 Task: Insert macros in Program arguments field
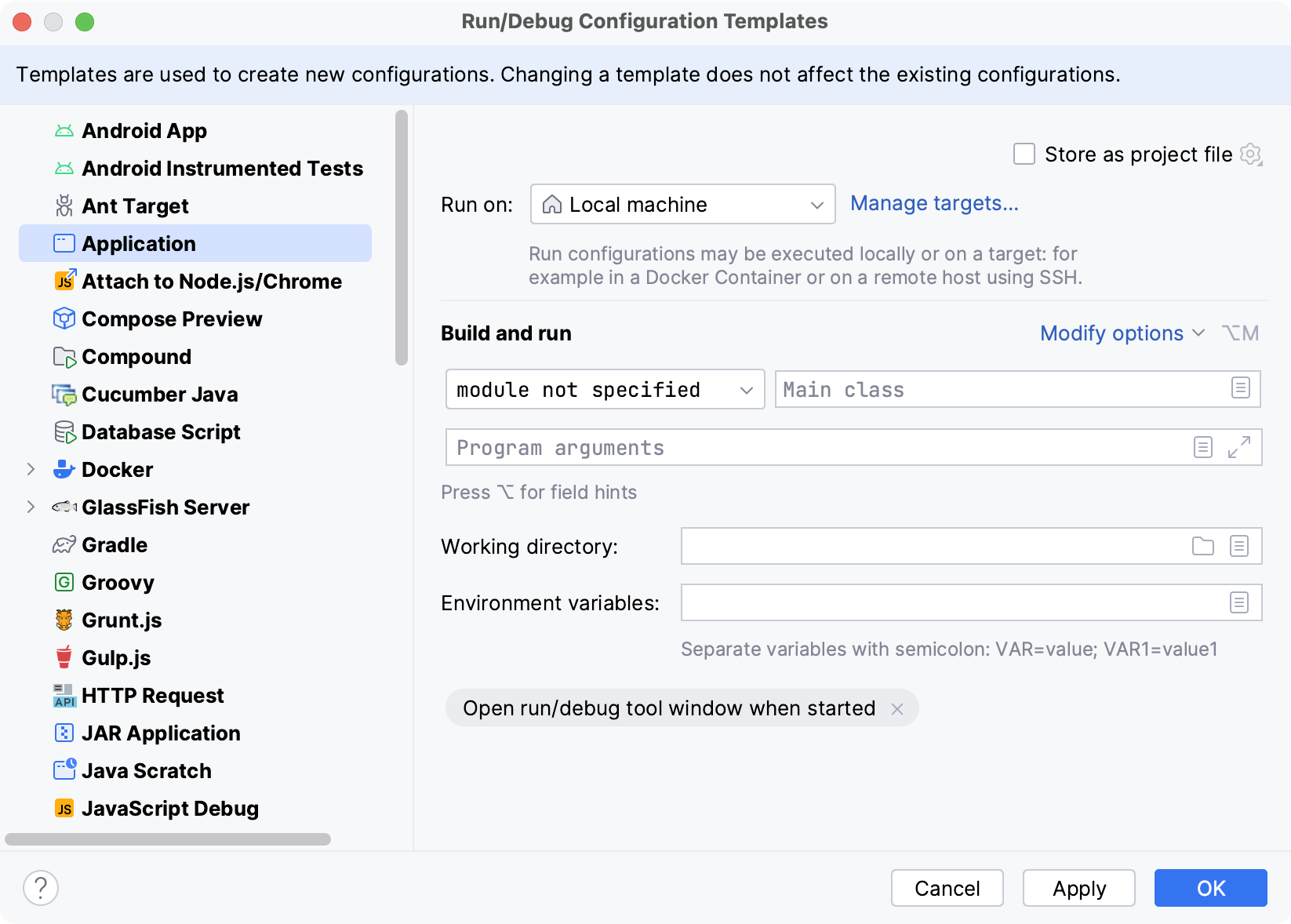(x=1203, y=447)
